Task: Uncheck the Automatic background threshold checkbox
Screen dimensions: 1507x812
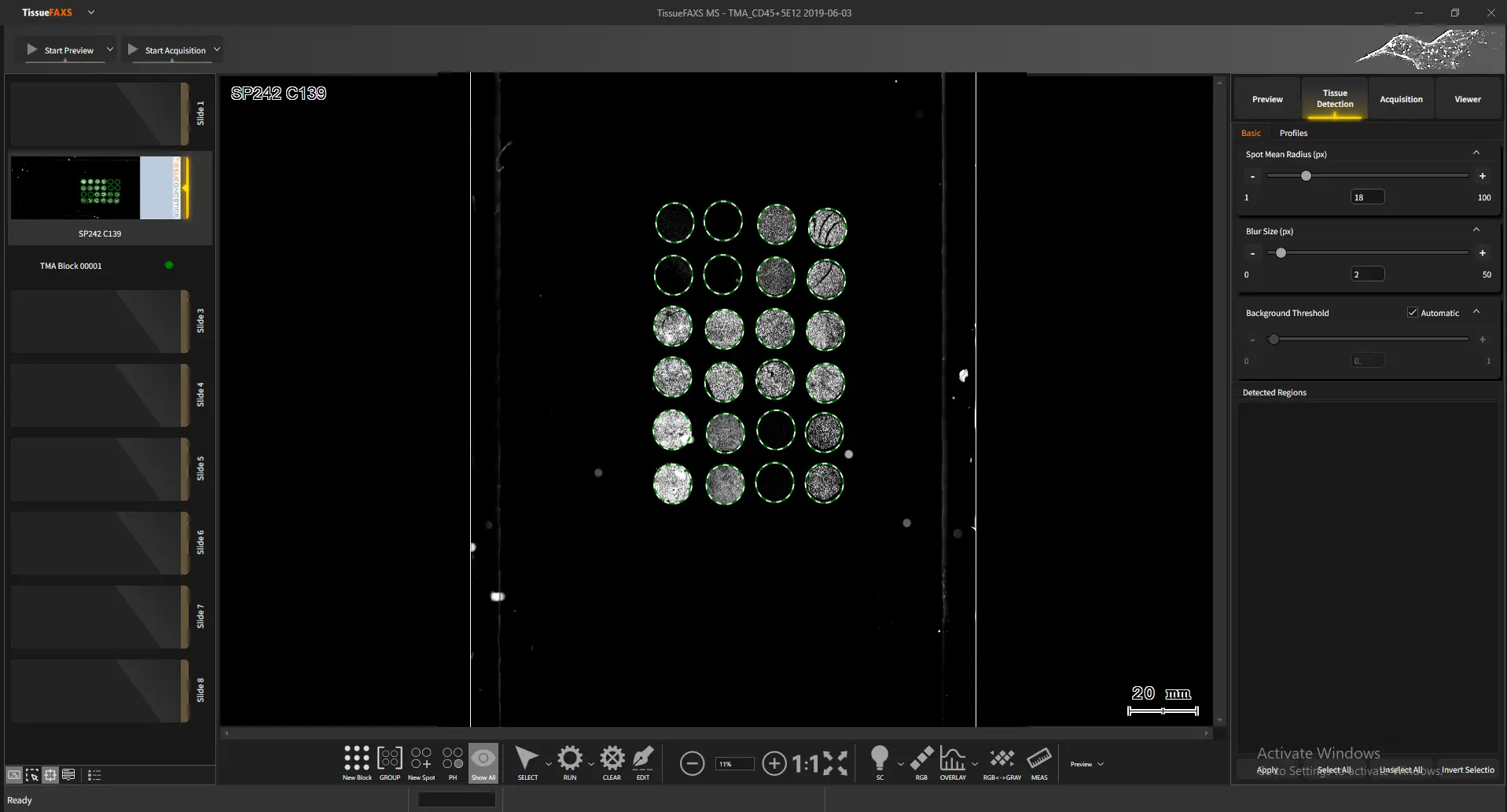Action: (x=1413, y=313)
